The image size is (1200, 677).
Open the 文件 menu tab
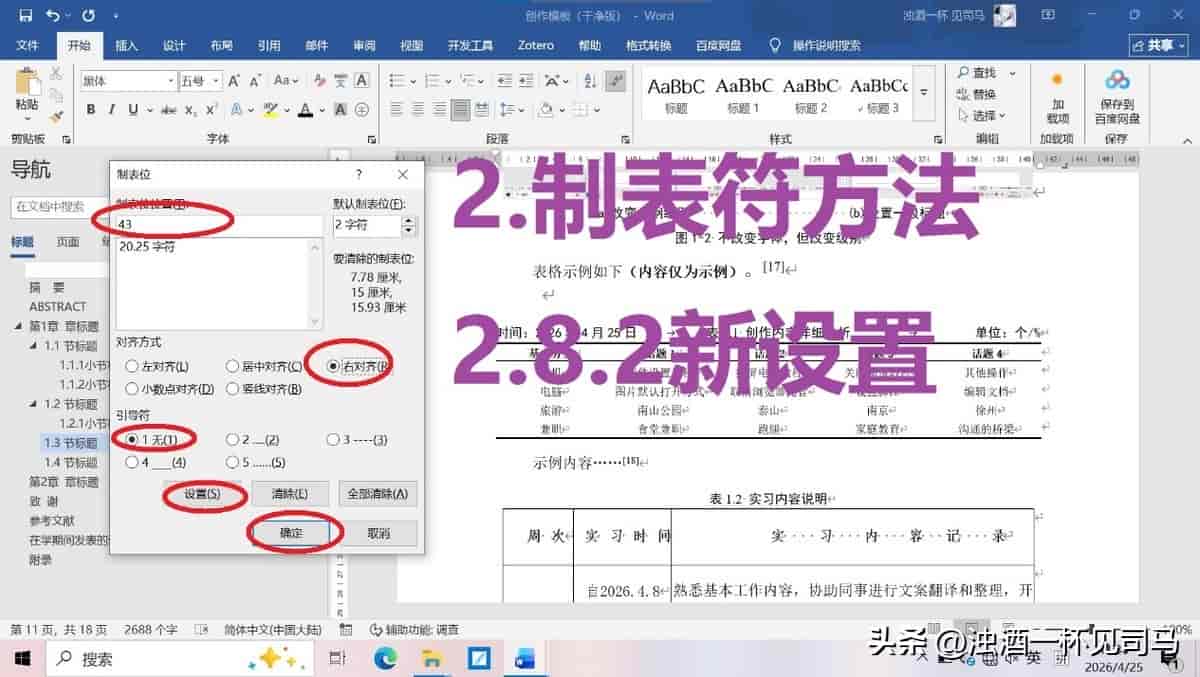tap(27, 46)
